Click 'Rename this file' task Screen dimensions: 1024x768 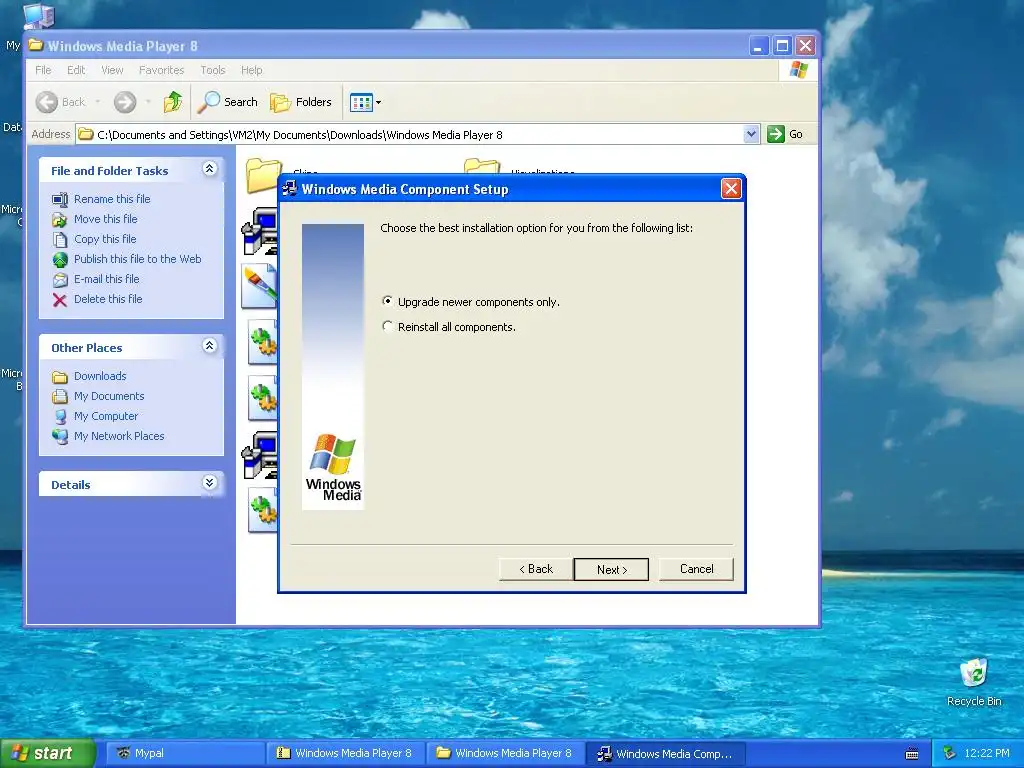112,199
